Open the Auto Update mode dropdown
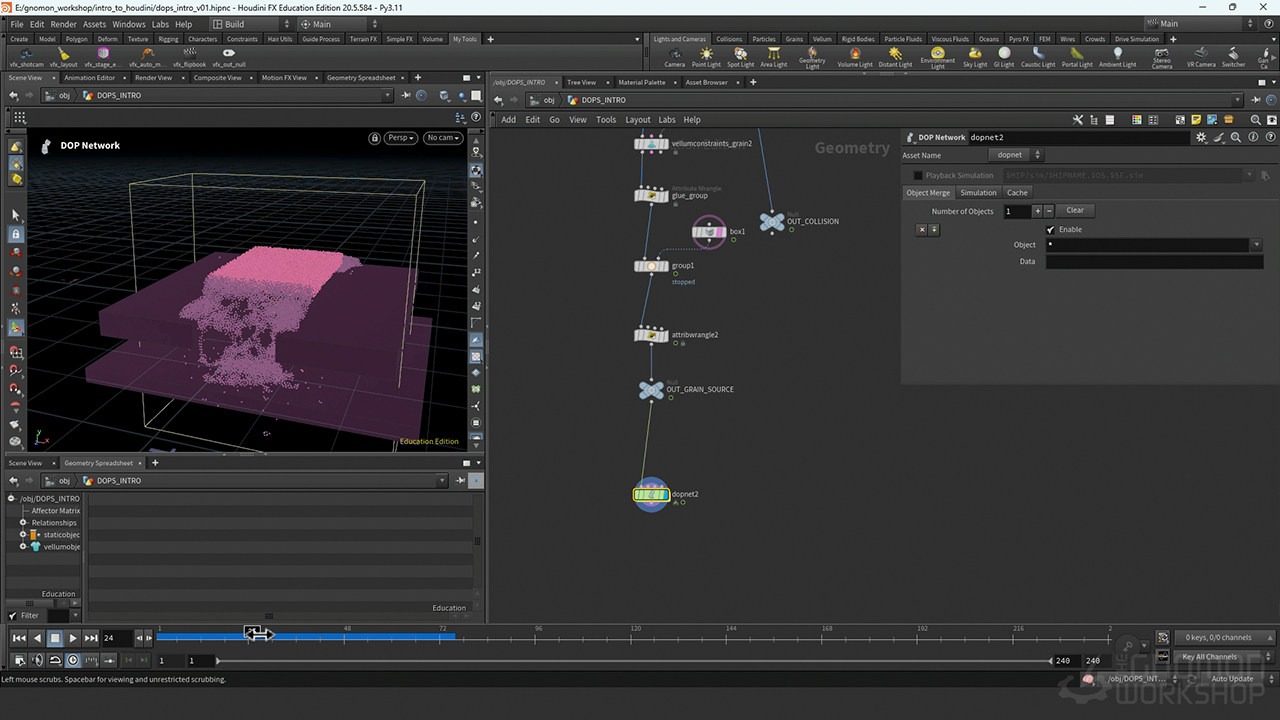 (x=1232, y=678)
